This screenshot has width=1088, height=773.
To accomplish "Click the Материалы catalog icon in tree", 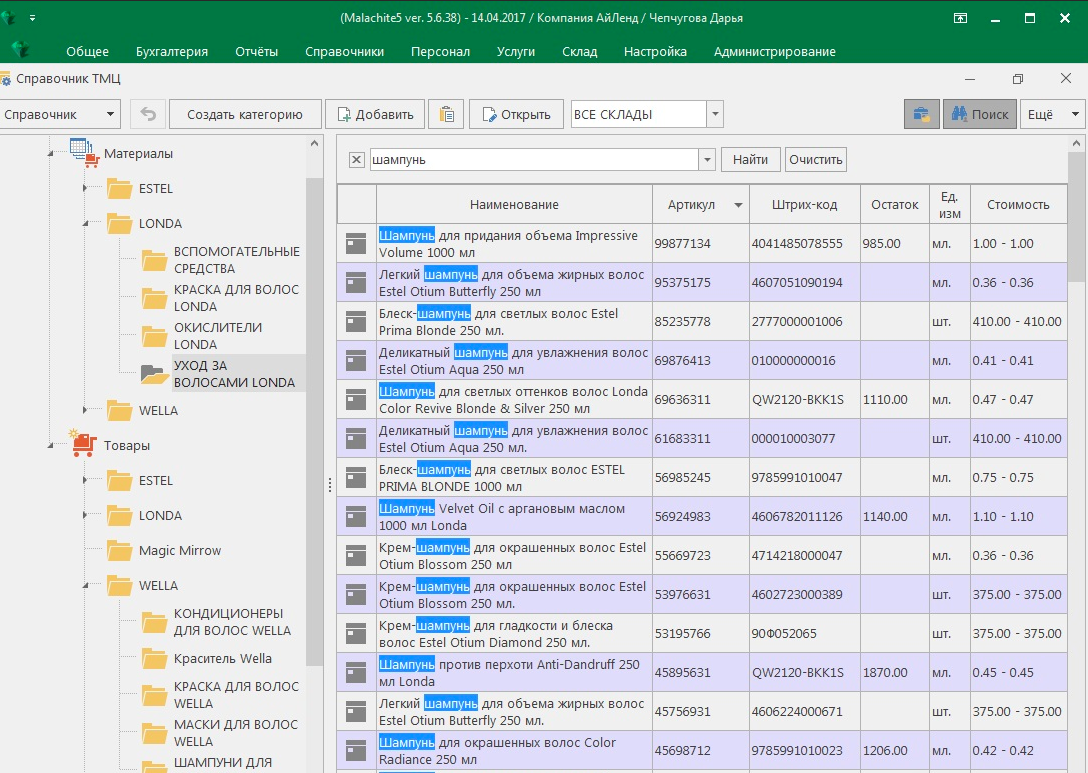I will [x=84, y=153].
